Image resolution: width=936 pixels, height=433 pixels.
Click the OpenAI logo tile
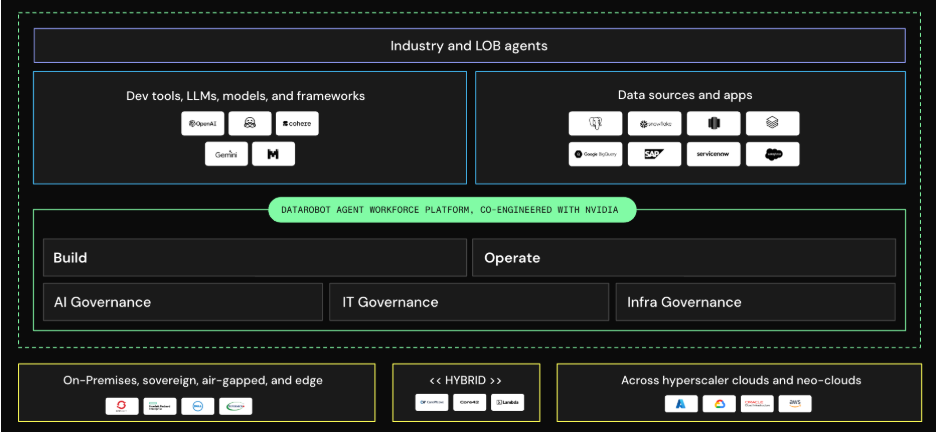(x=203, y=124)
